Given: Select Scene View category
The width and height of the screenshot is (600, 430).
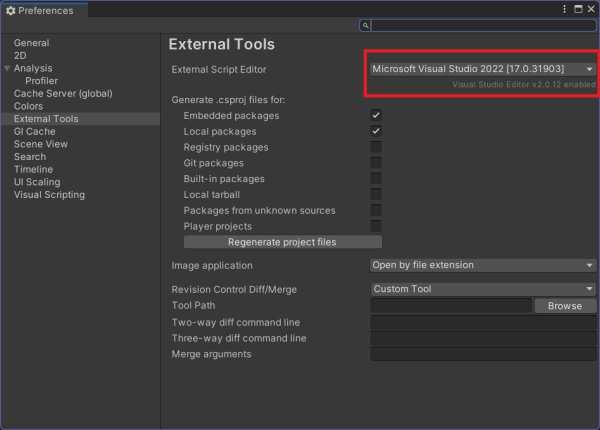Looking at the screenshot, I should (x=41, y=144).
